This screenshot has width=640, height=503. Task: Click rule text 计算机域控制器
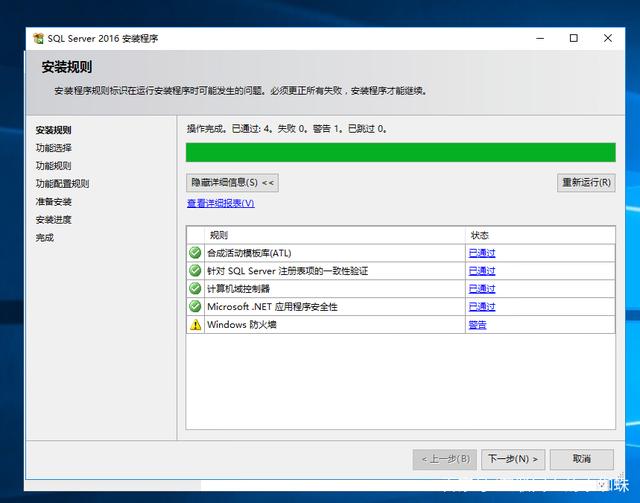239,289
